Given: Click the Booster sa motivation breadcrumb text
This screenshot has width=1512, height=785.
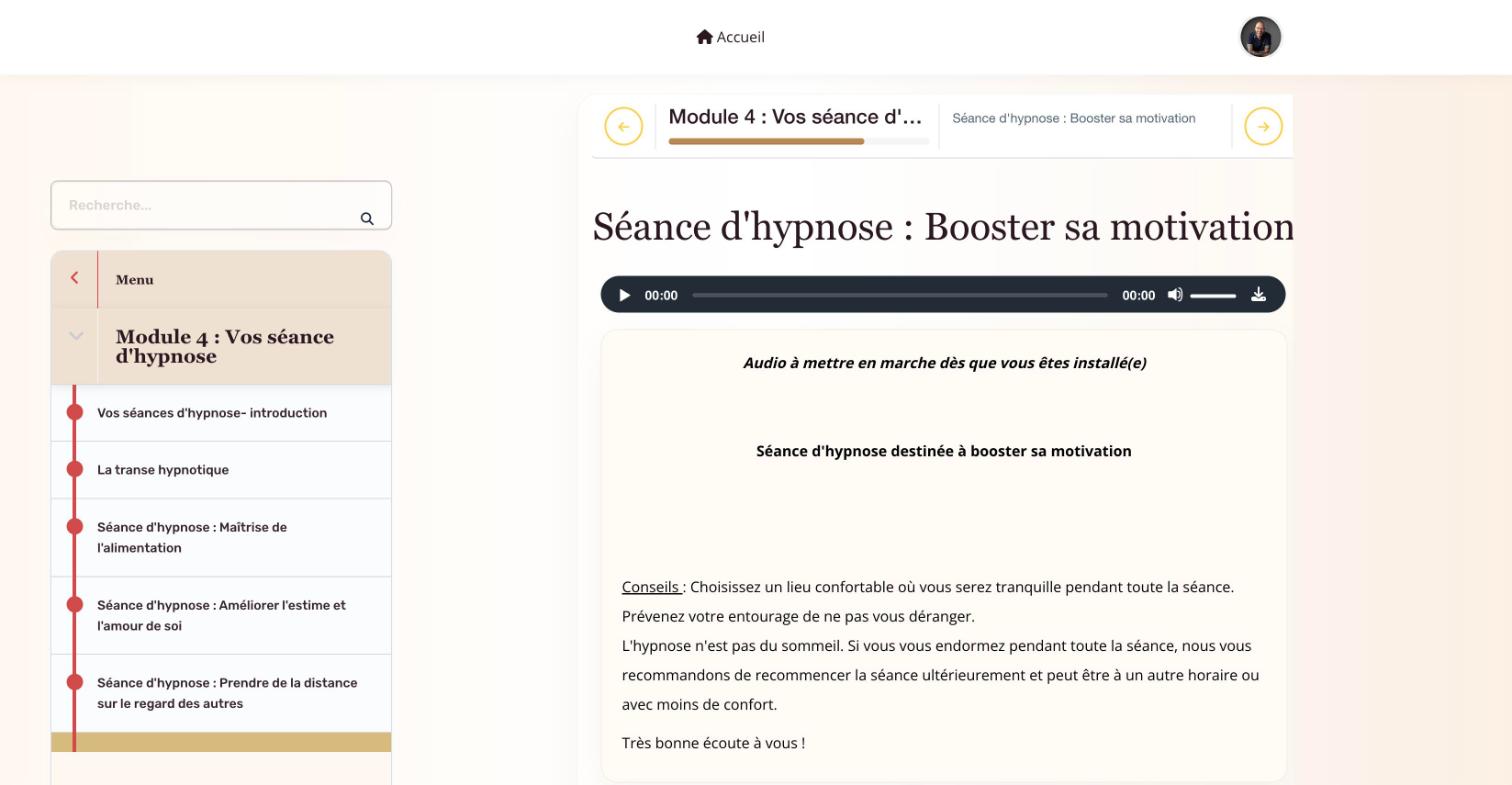Looking at the screenshot, I should point(1073,118).
